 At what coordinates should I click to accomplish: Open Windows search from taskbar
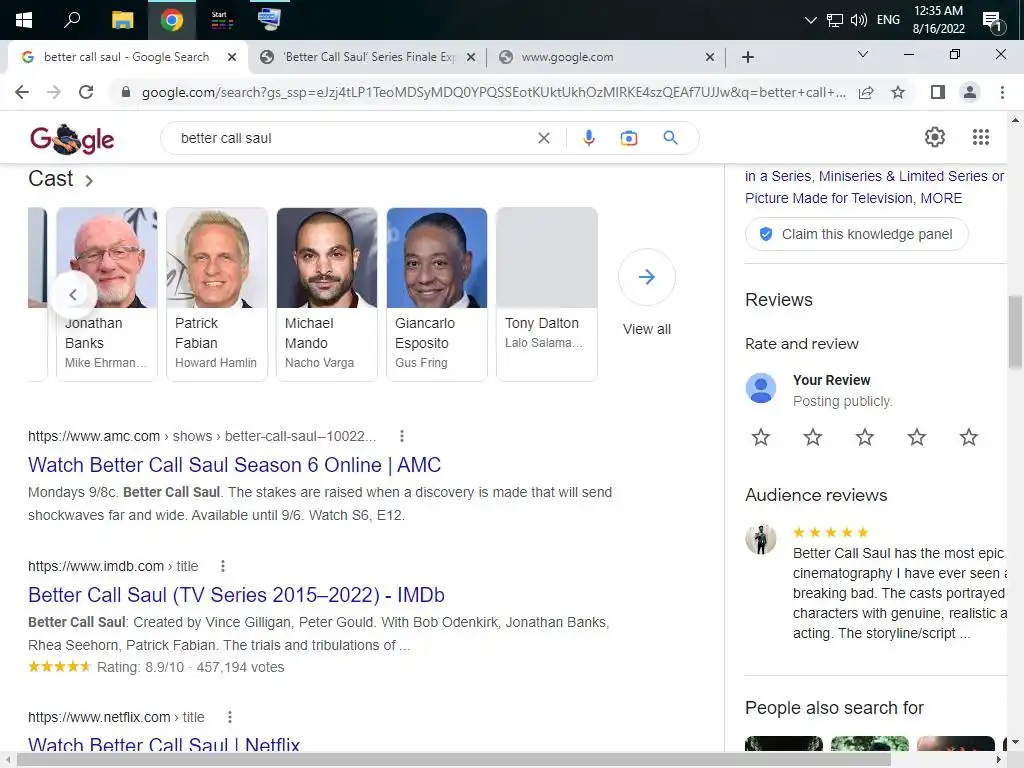pos(72,20)
